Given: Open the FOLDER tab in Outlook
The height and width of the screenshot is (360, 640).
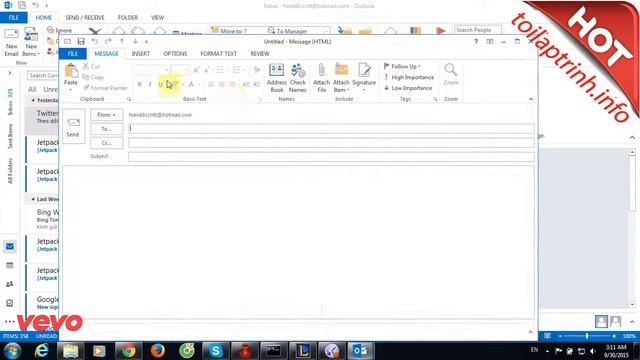Looking at the screenshot, I should [x=128, y=18].
